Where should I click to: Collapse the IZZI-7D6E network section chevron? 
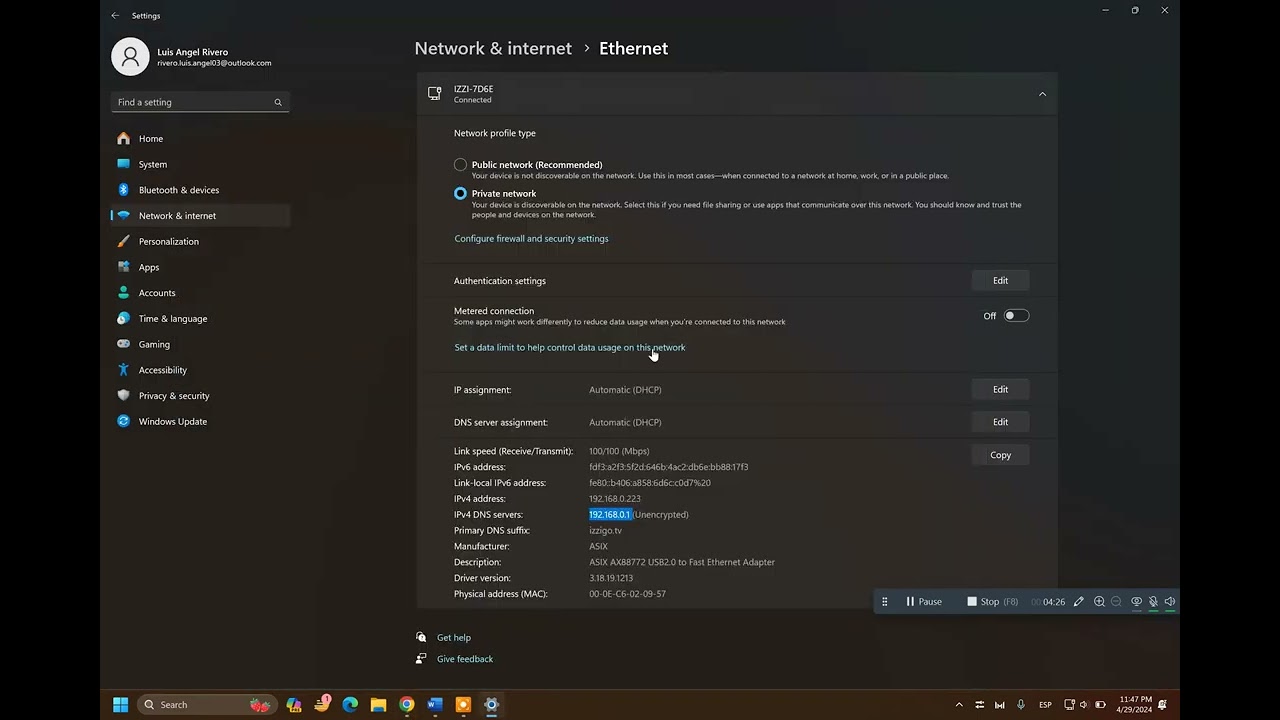point(1042,94)
